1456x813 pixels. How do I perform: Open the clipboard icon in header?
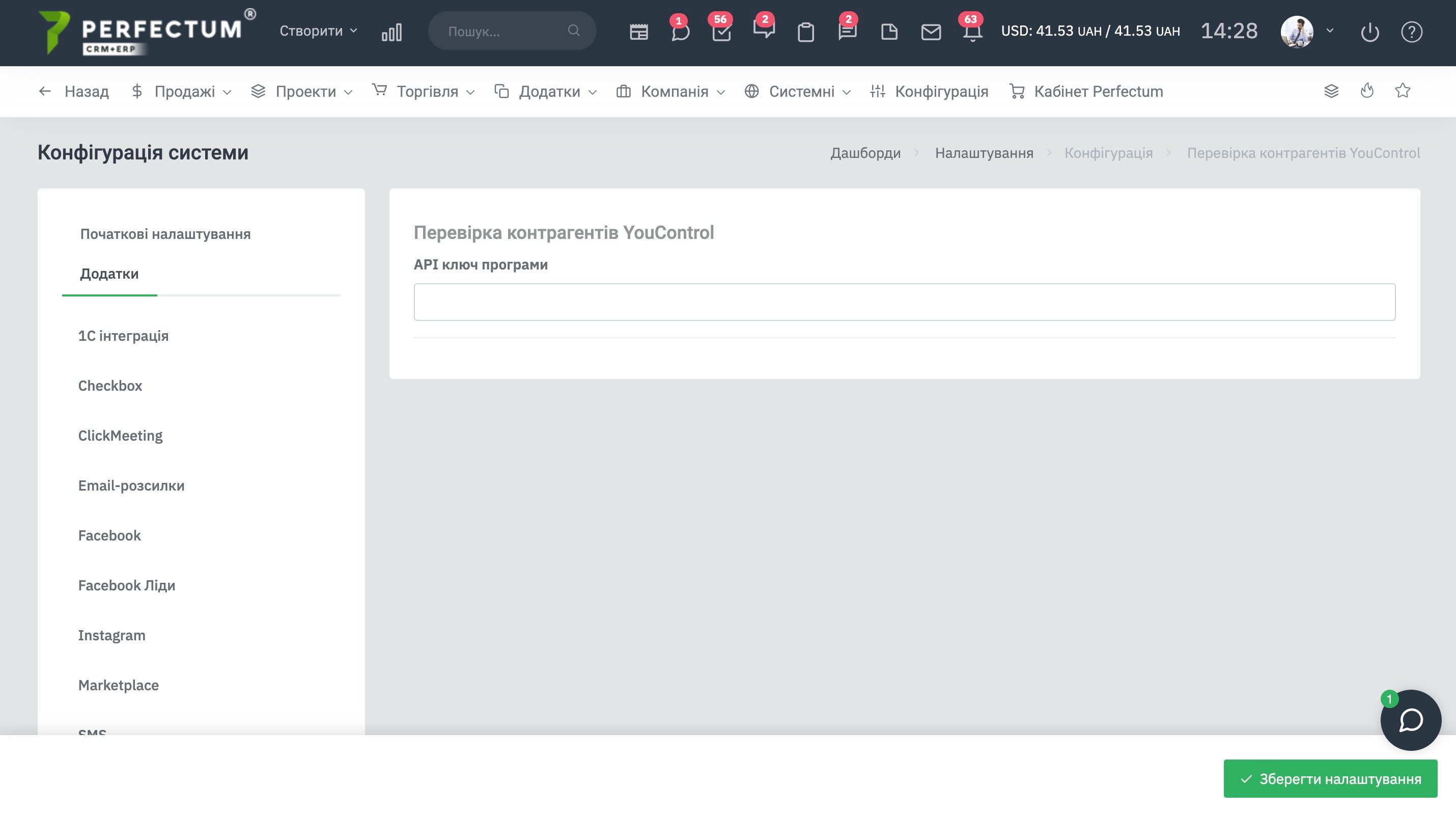tap(805, 32)
